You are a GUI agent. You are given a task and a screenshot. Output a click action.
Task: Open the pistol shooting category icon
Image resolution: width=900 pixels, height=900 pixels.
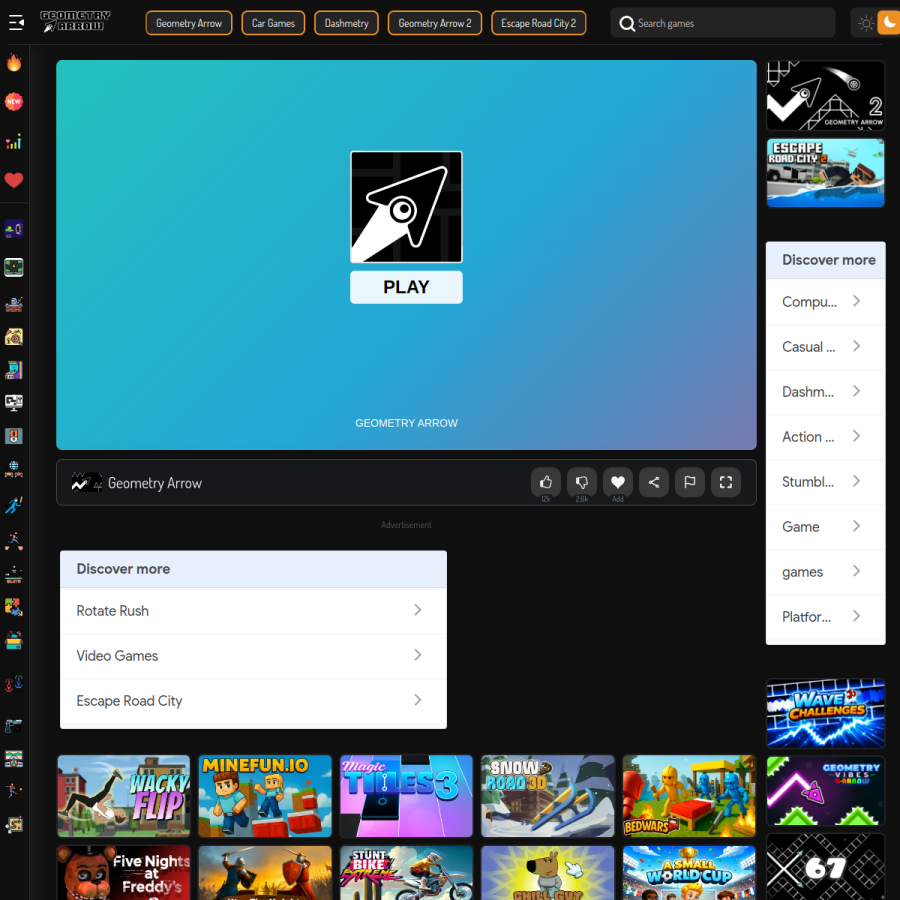(14, 726)
